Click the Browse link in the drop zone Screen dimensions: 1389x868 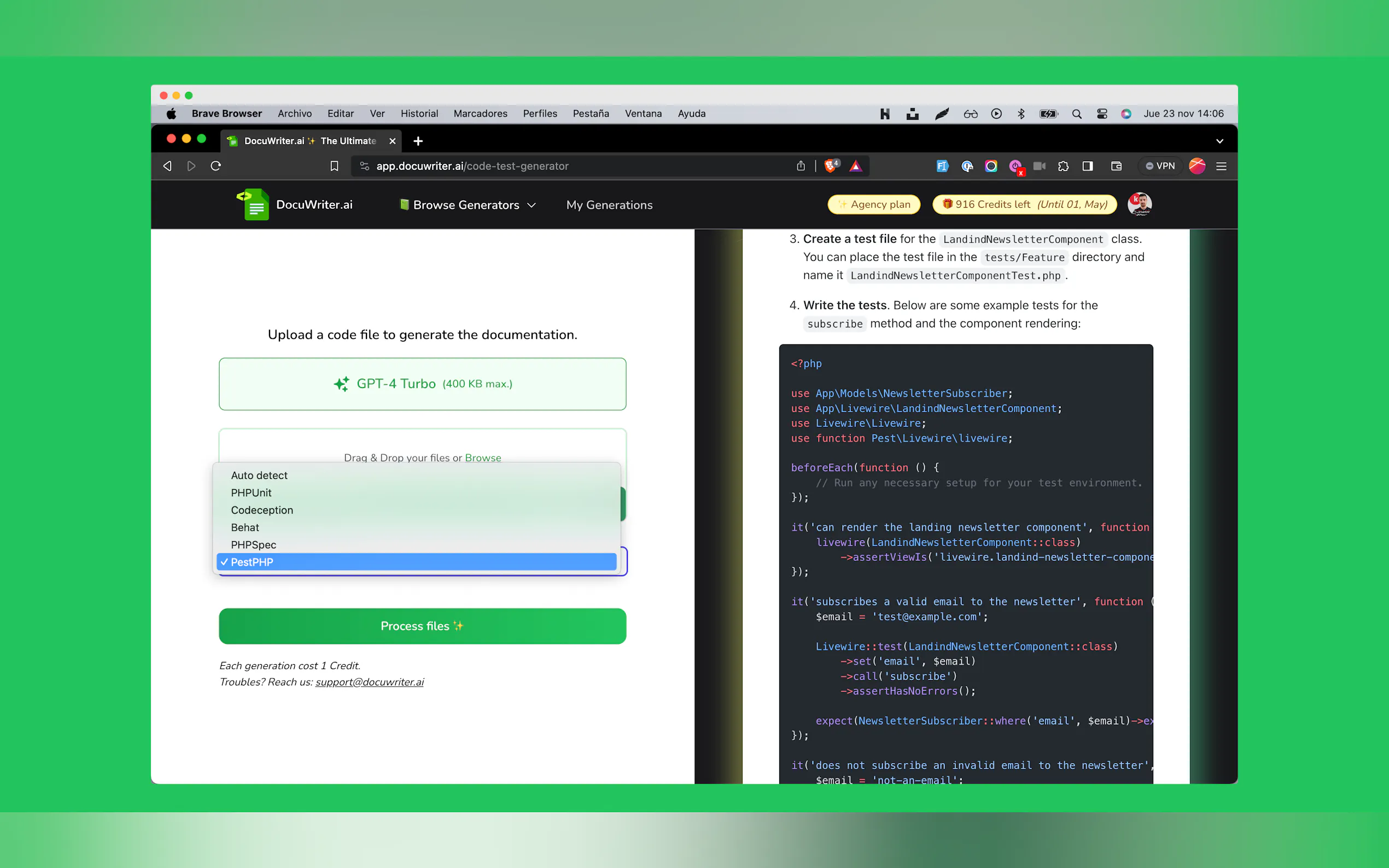click(x=482, y=458)
